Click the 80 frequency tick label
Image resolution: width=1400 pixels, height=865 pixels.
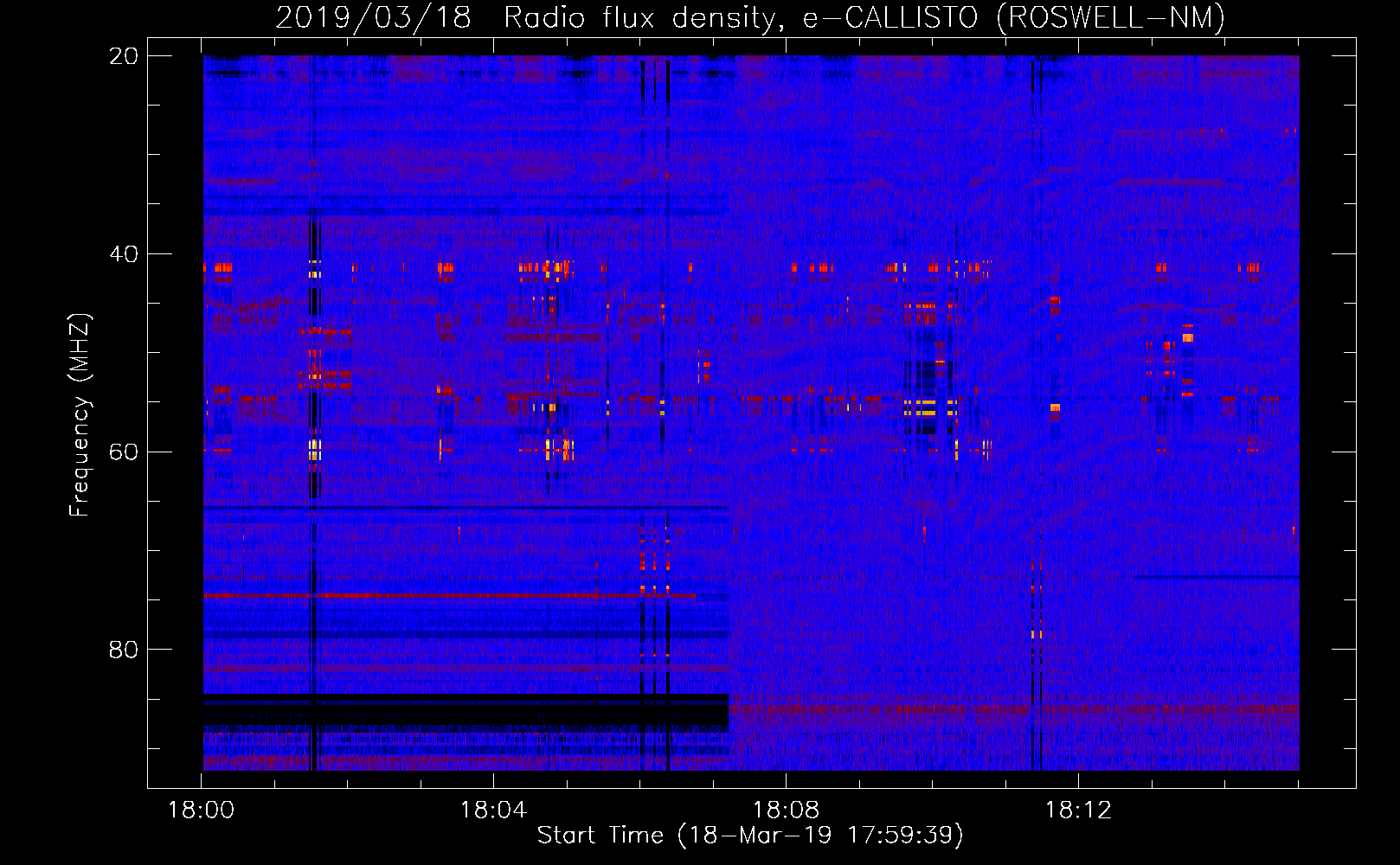[x=123, y=650]
